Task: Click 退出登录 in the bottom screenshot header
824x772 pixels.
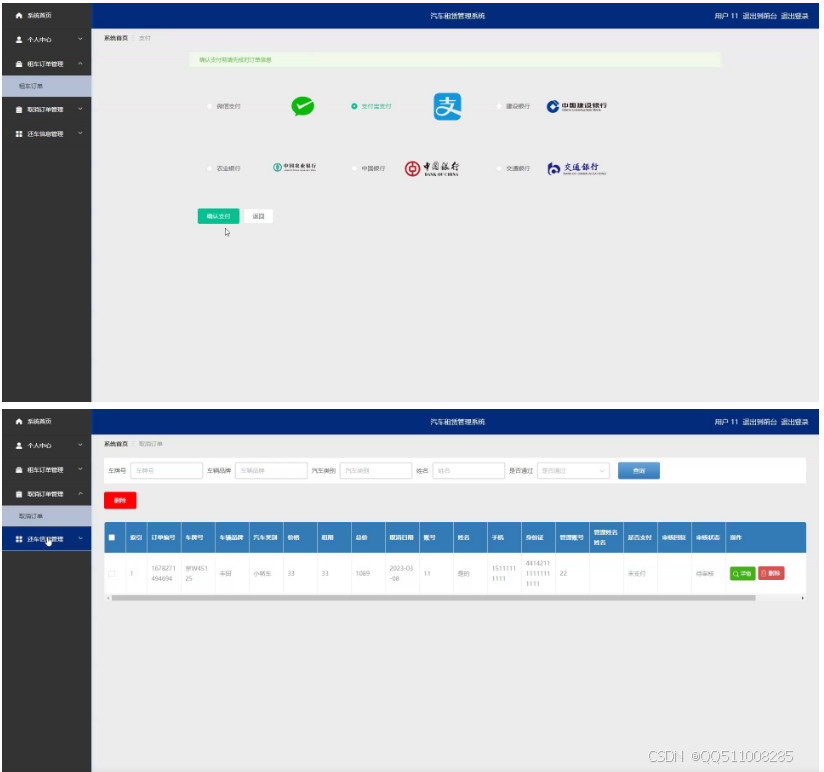Action: click(794, 422)
